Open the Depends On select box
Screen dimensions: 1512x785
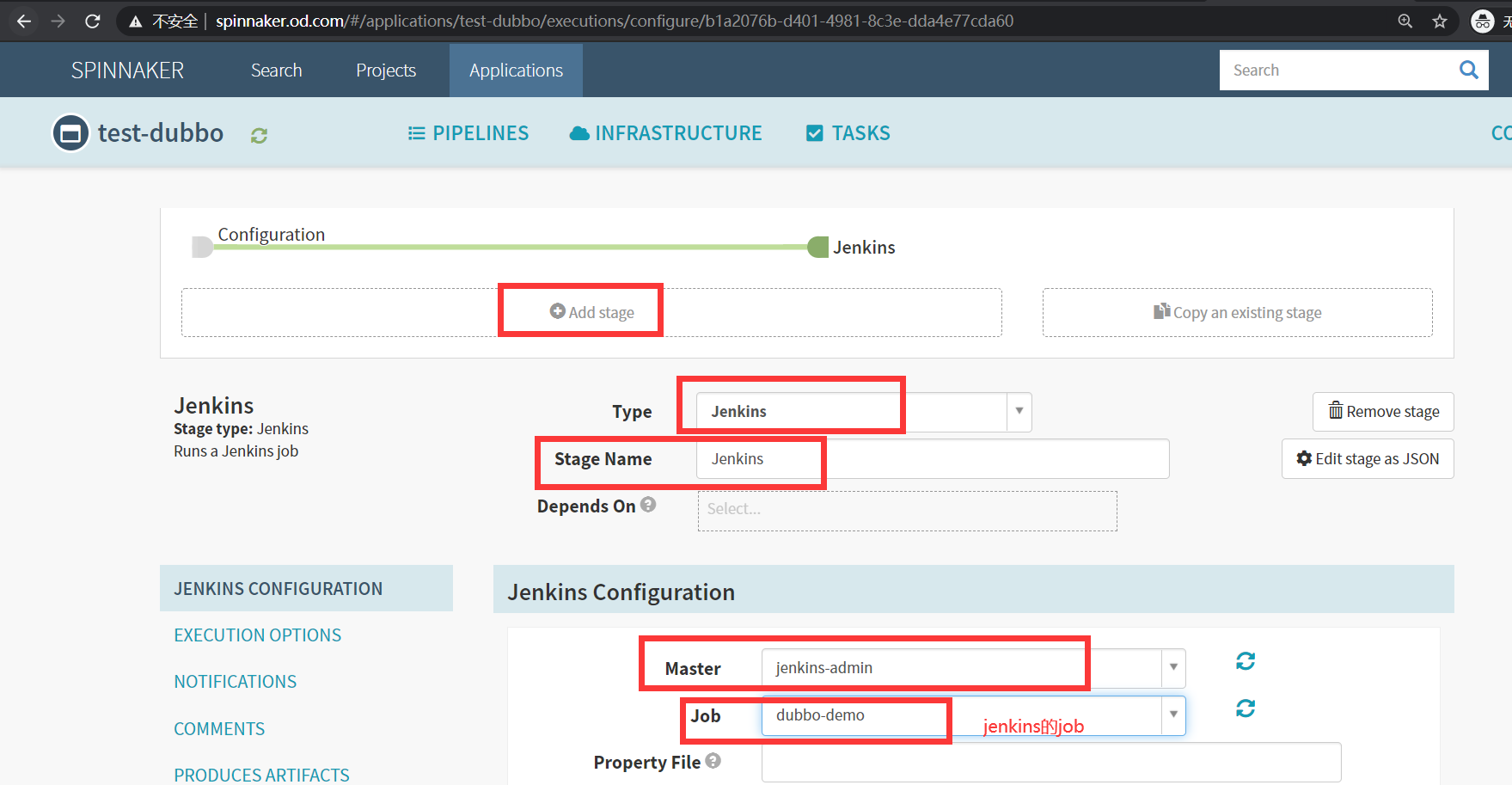[x=907, y=511]
